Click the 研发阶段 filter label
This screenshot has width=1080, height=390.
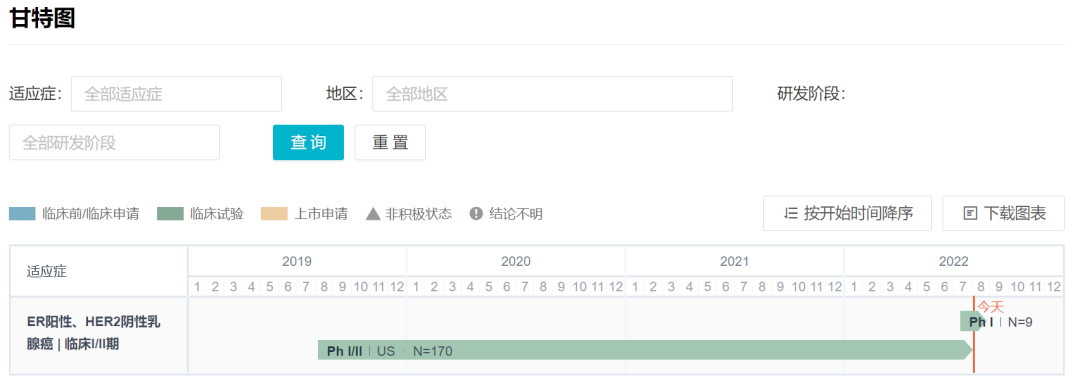[811, 94]
